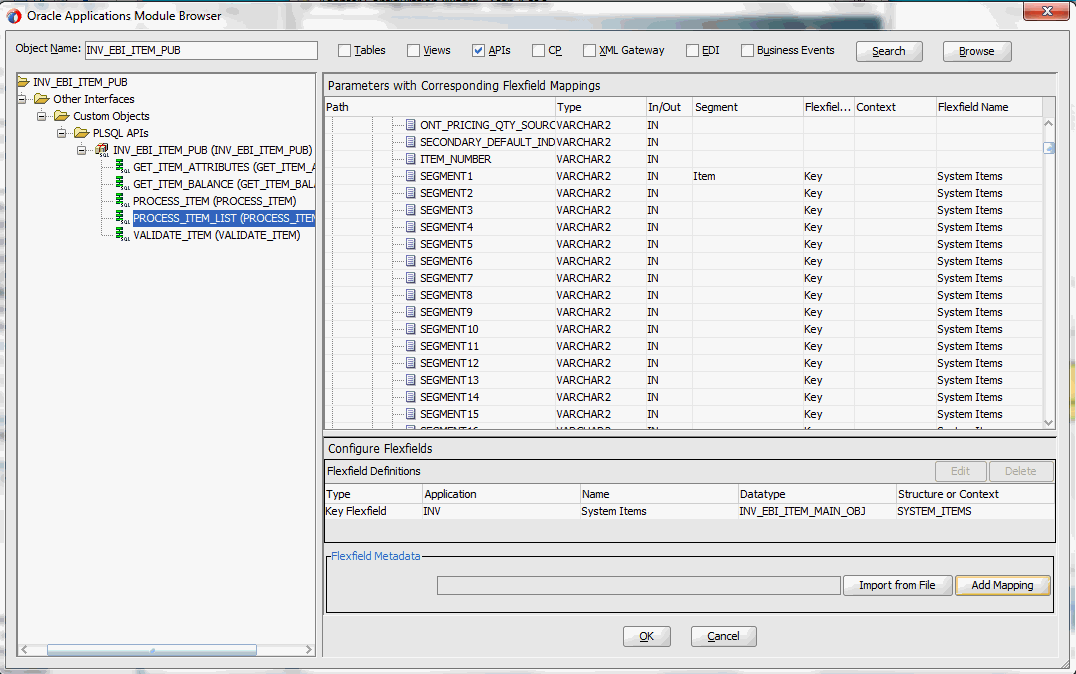Viewport: 1076px width, 674px height.
Task: Click the INV_EBI_ITEM_PUB root folder icon
Action: pos(23,82)
